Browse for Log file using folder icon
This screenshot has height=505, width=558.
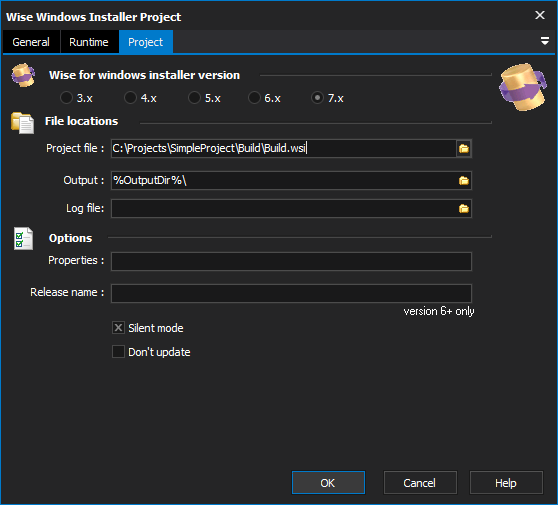pos(464,209)
